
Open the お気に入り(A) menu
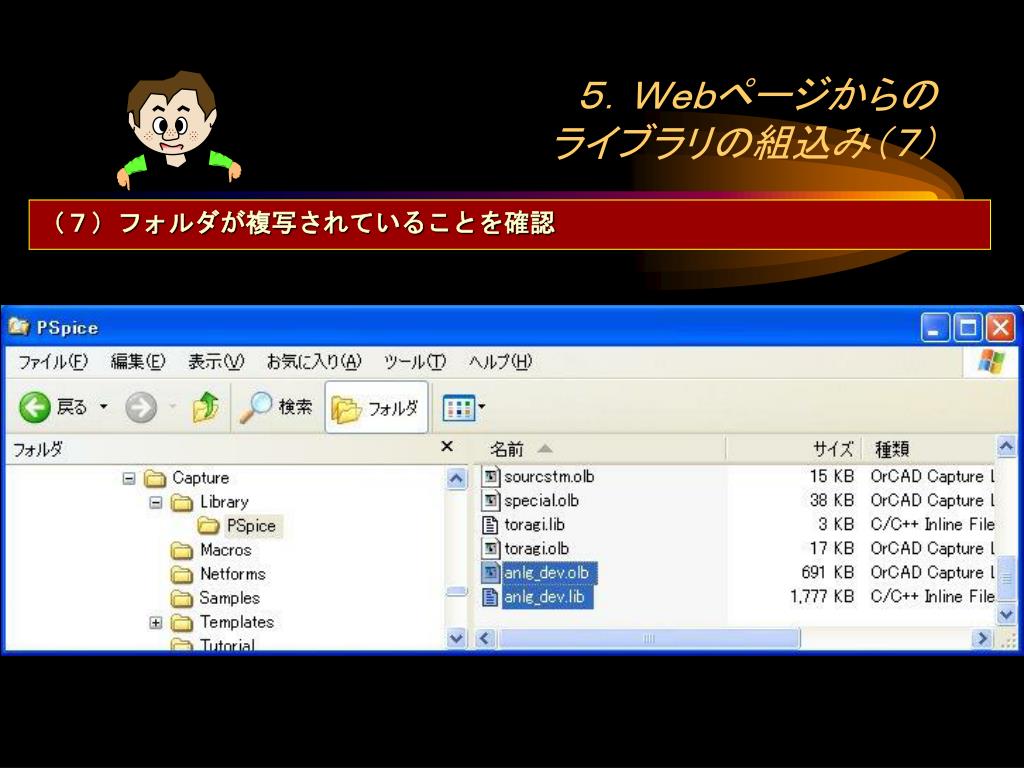coord(314,361)
